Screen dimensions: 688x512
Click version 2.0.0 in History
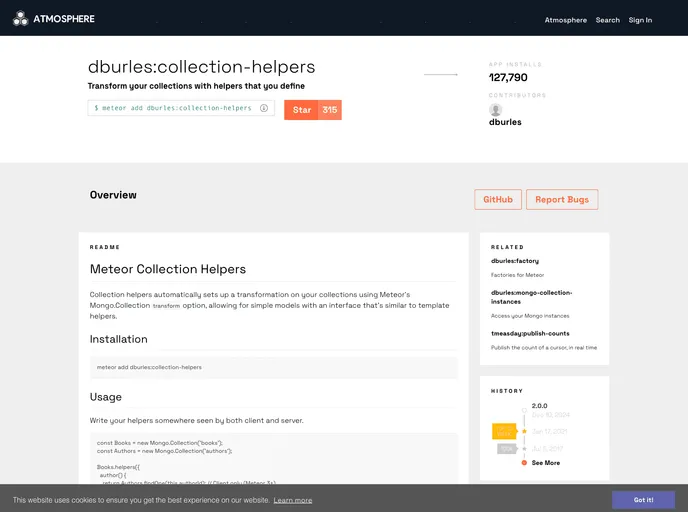[539, 406]
